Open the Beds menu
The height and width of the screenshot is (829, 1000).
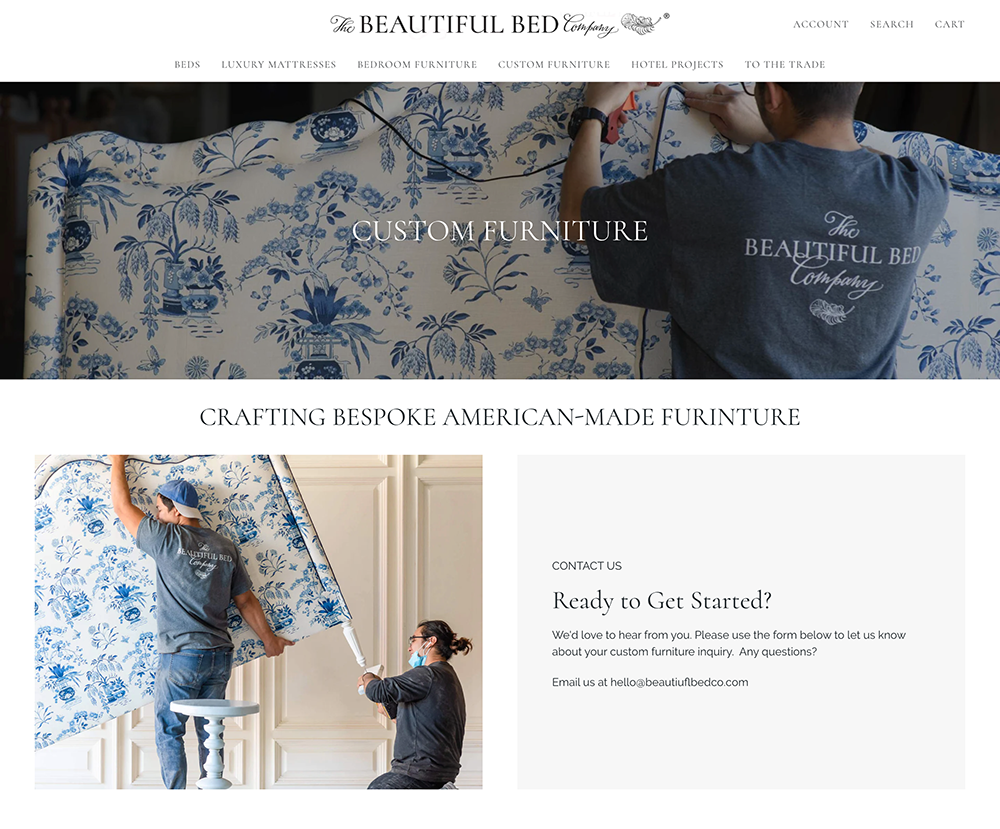(187, 64)
